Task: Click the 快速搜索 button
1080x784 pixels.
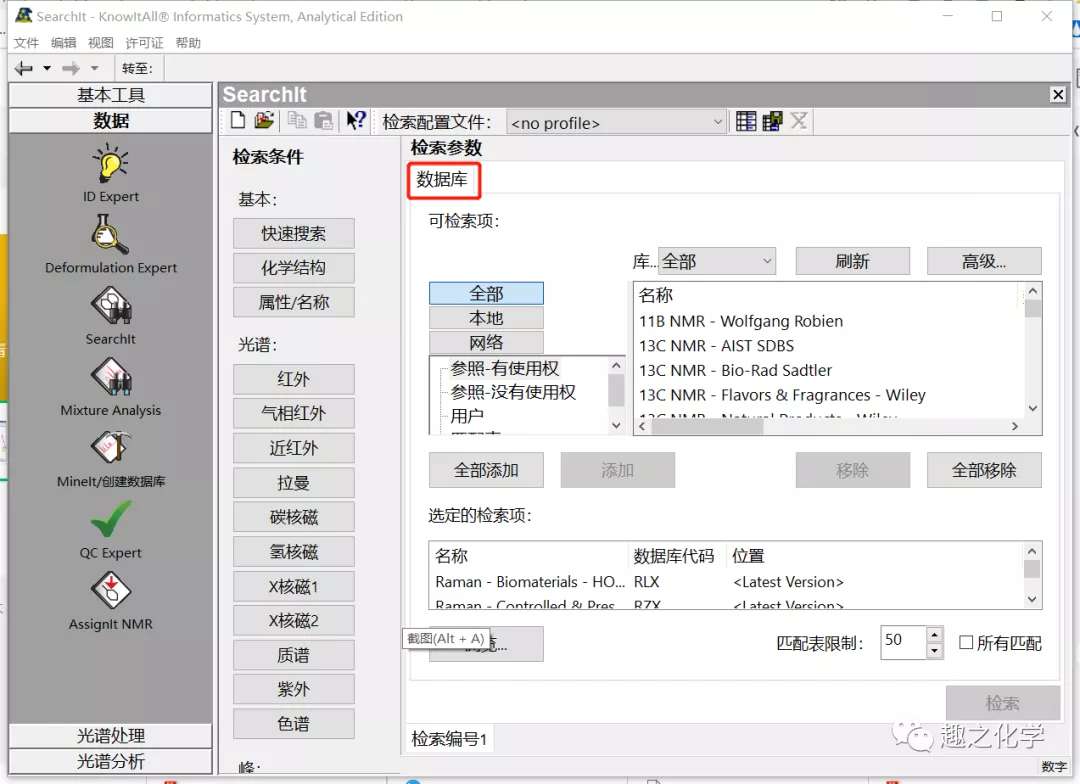Action: (x=293, y=234)
